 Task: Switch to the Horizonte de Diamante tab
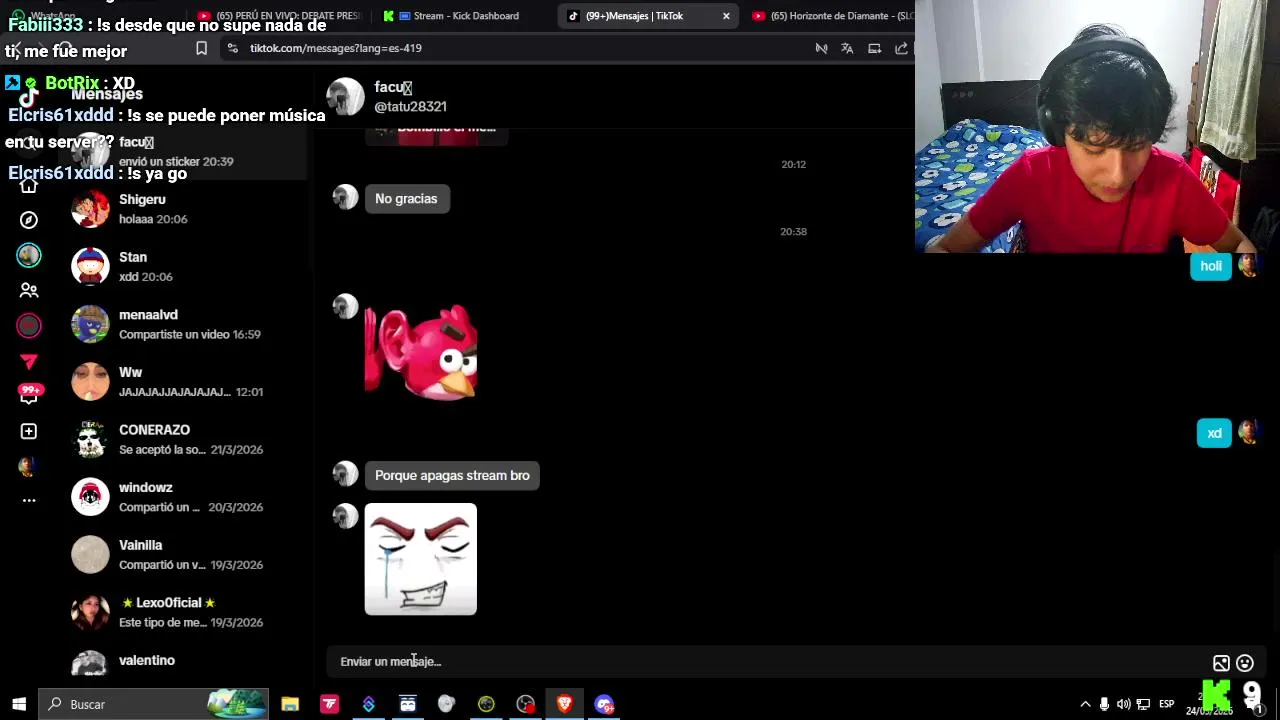[x=832, y=16]
